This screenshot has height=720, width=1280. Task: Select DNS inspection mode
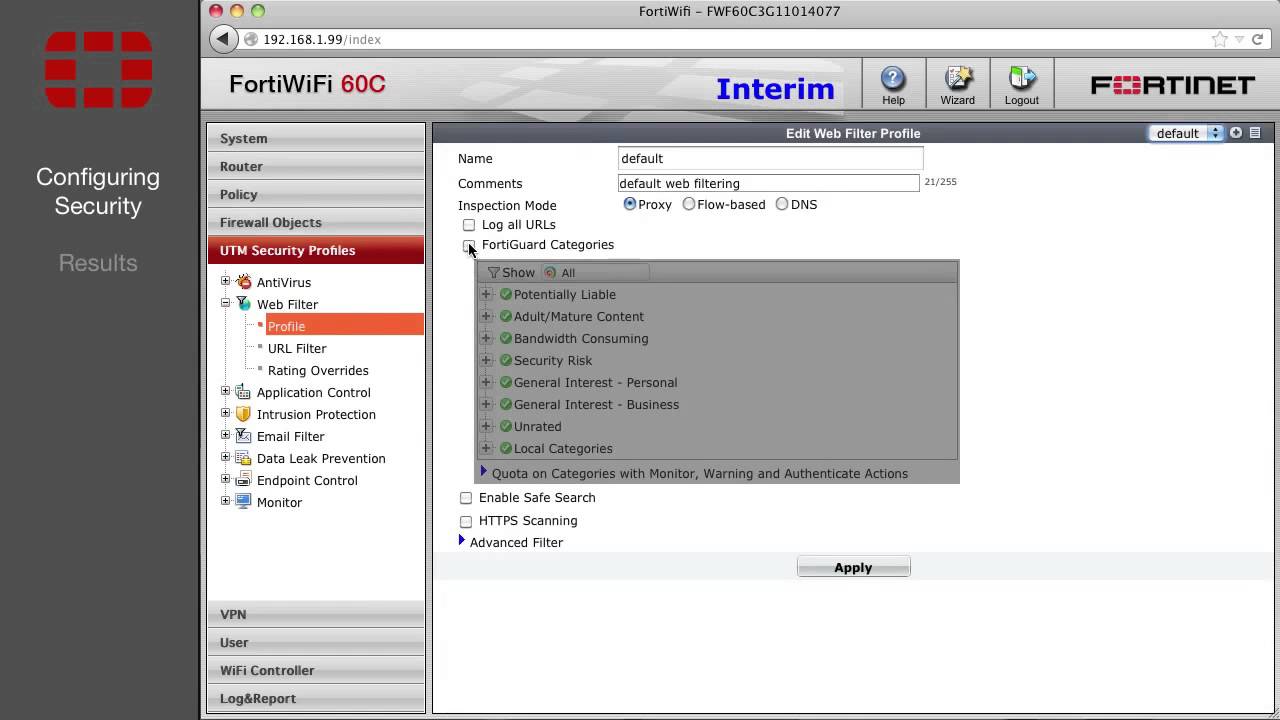click(x=782, y=204)
